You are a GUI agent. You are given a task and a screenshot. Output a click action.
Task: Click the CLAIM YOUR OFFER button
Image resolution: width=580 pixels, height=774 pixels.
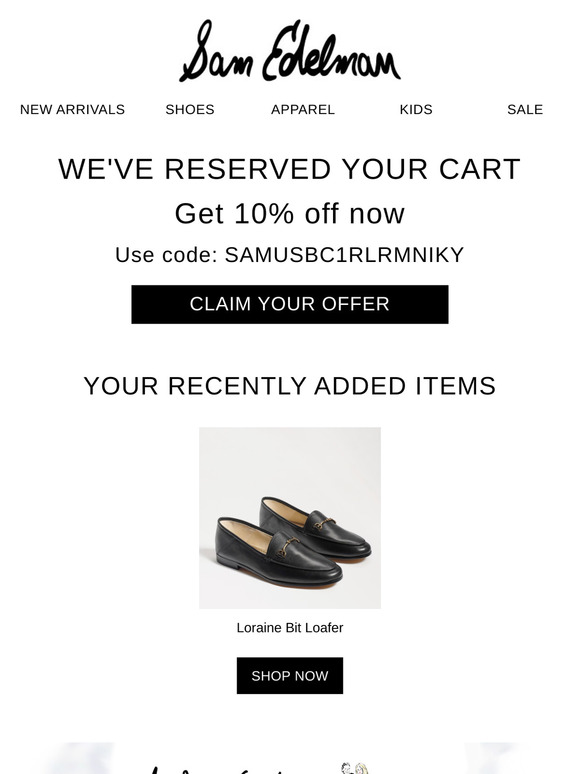290,304
